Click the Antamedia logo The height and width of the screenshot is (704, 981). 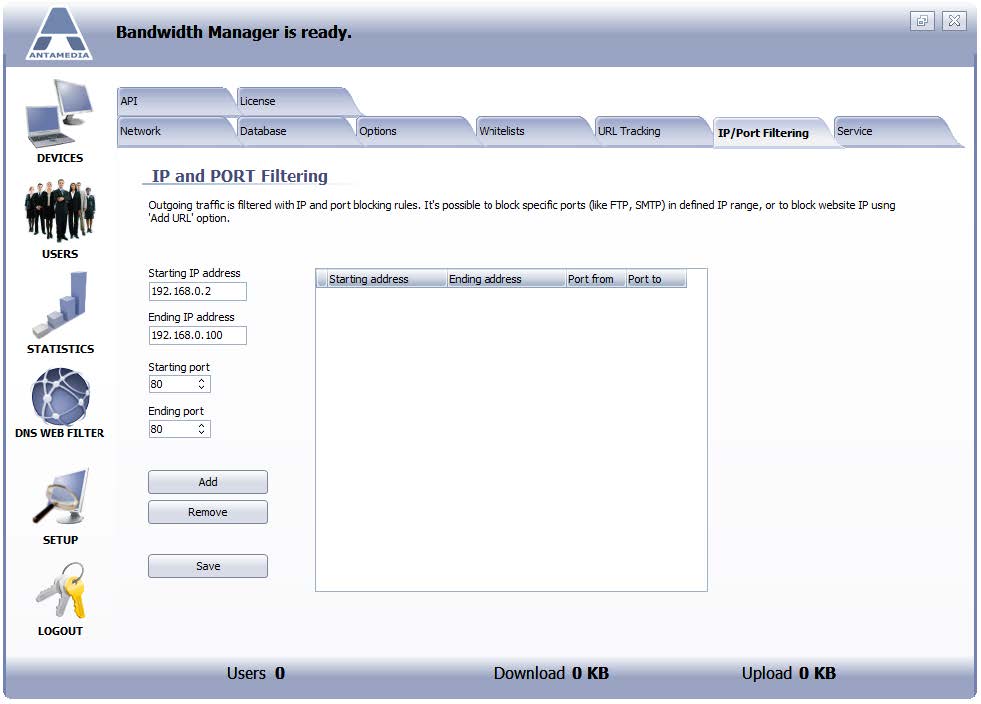pyautogui.click(x=59, y=34)
